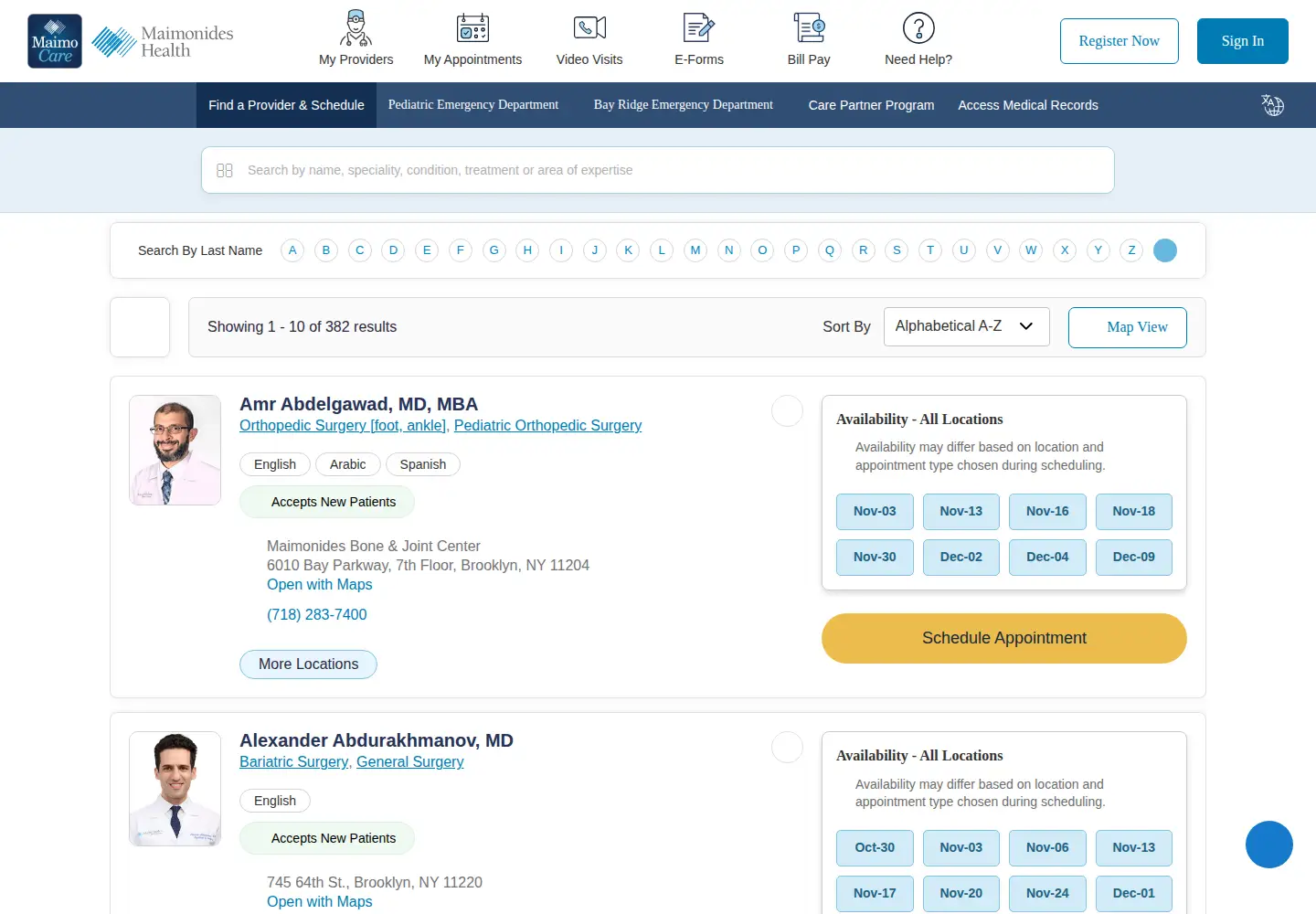This screenshot has width=1316, height=914.
Task: Open the Pediatric Orthopedic Surgery link
Action: [547, 426]
